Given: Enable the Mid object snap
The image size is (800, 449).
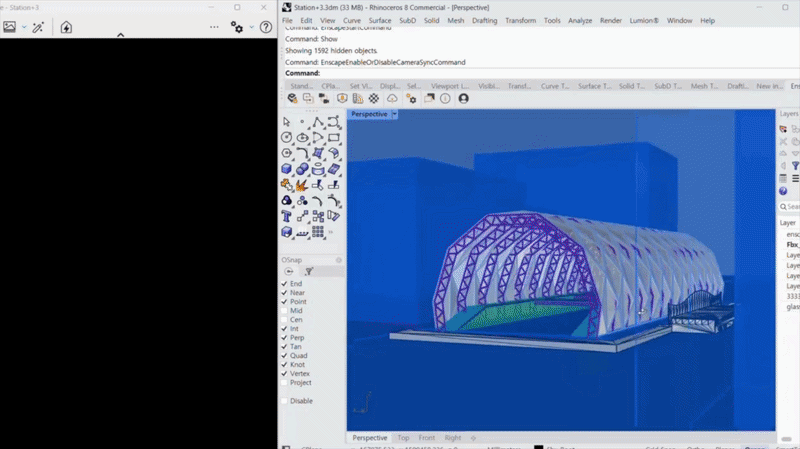Looking at the screenshot, I should 284,311.
